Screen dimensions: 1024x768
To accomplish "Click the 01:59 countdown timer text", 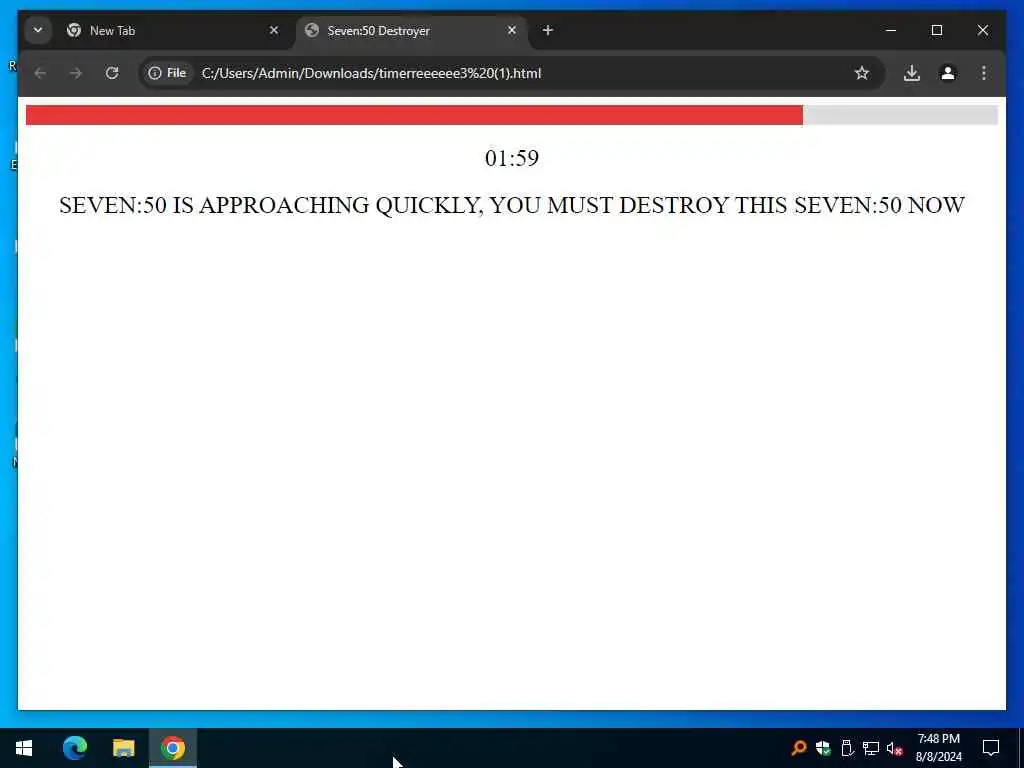I will point(512,158).
